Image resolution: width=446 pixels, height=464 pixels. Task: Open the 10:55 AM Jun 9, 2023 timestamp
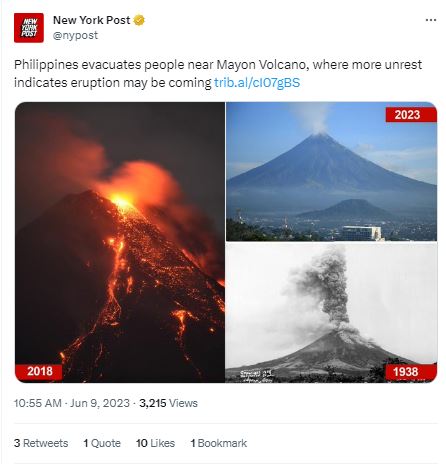[x=72, y=403]
